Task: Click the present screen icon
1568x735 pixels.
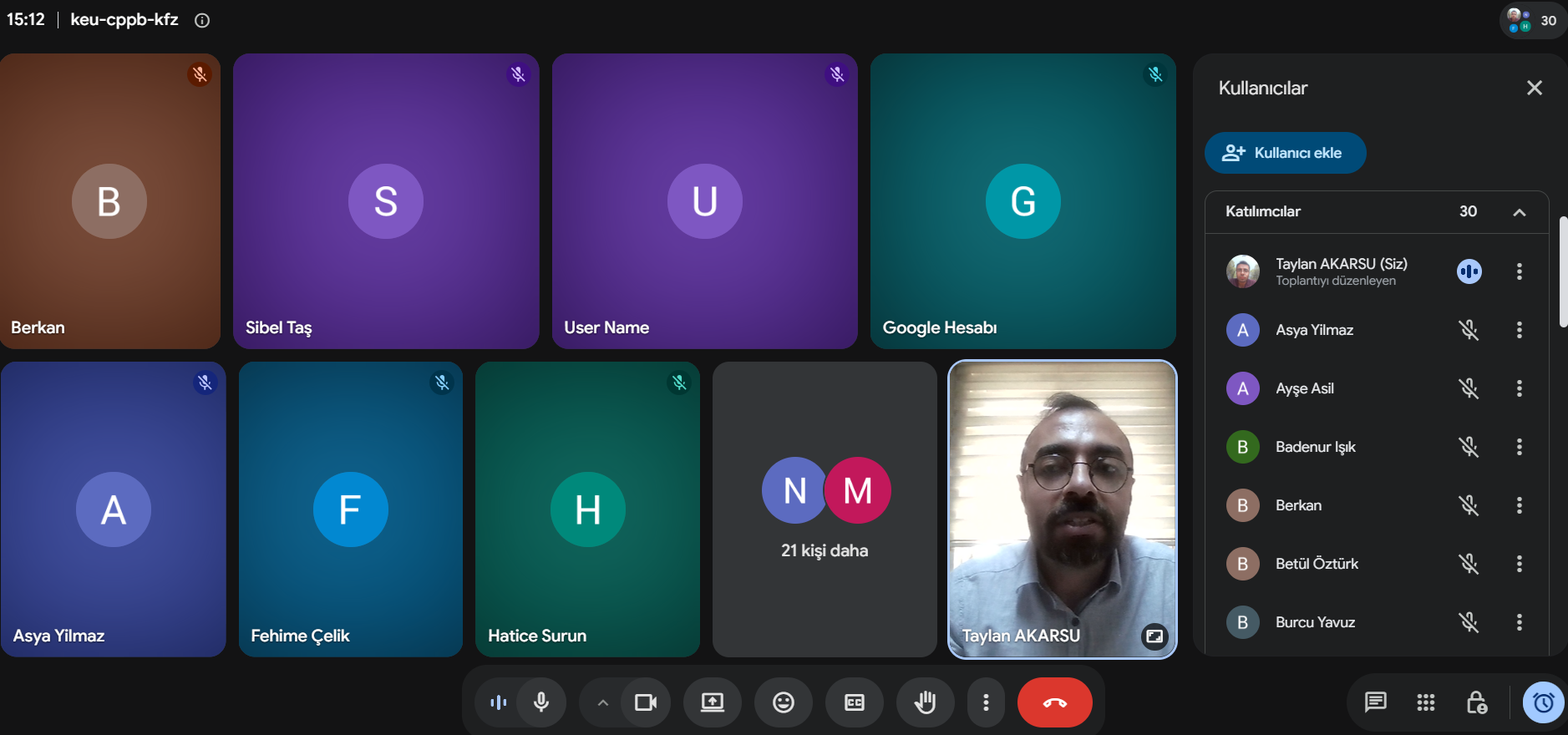Action: (713, 702)
